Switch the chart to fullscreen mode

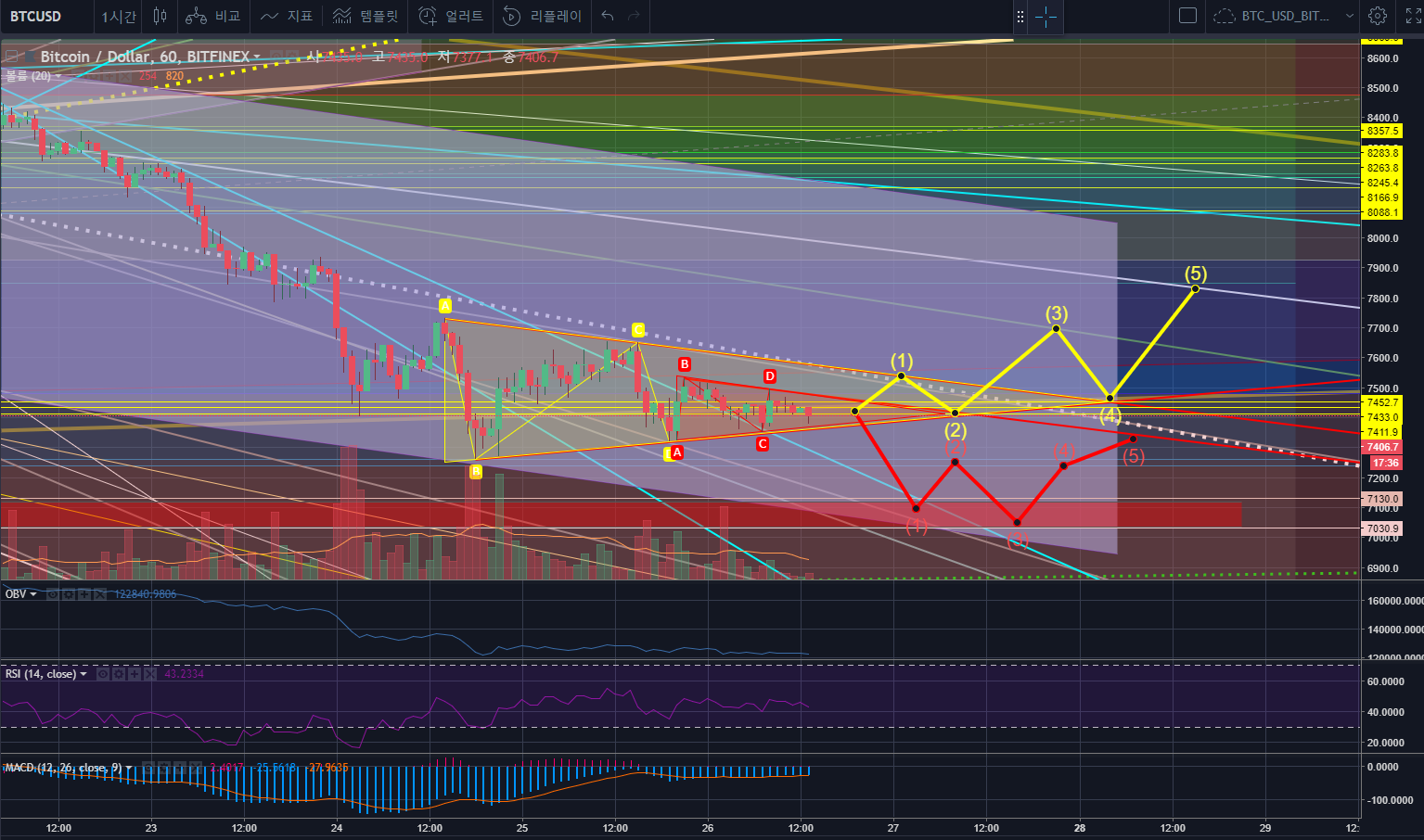(x=1412, y=16)
